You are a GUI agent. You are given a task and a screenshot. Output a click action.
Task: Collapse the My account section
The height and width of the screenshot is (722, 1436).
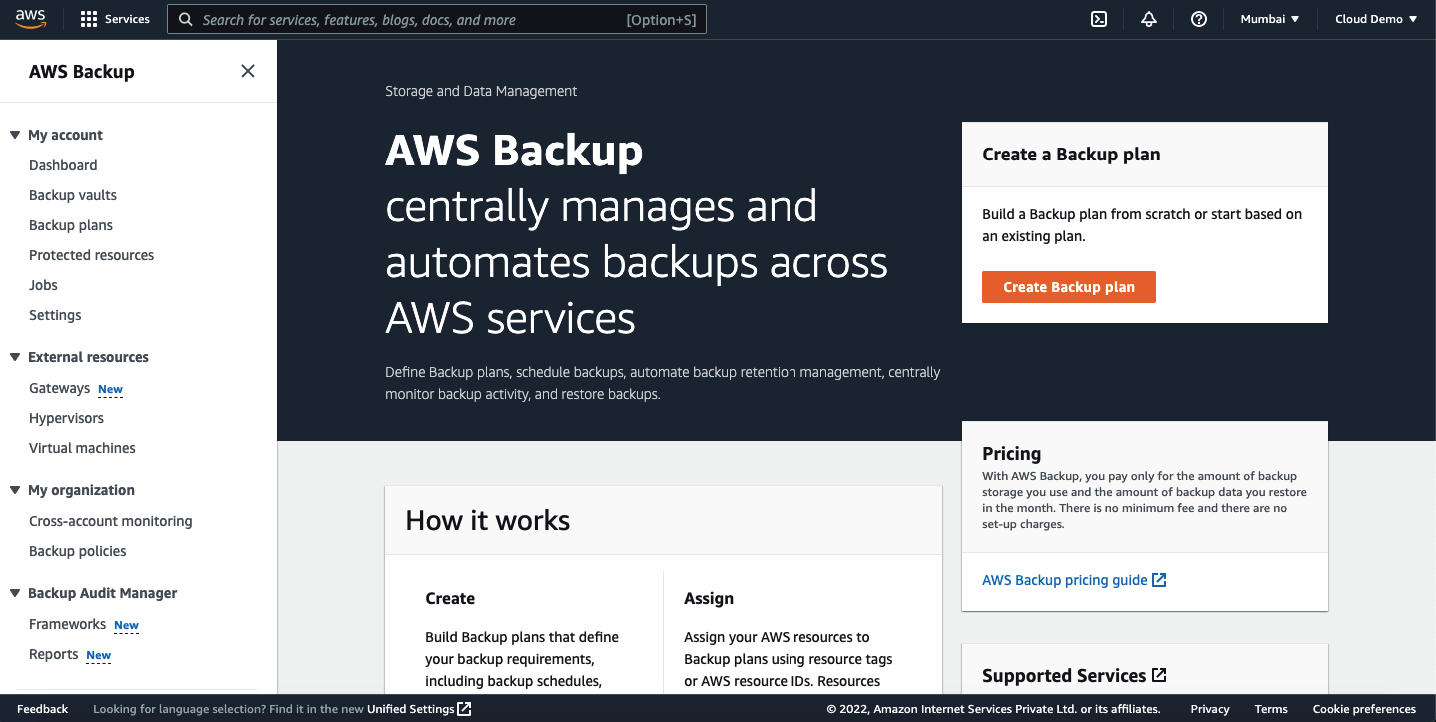pos(15,135)
